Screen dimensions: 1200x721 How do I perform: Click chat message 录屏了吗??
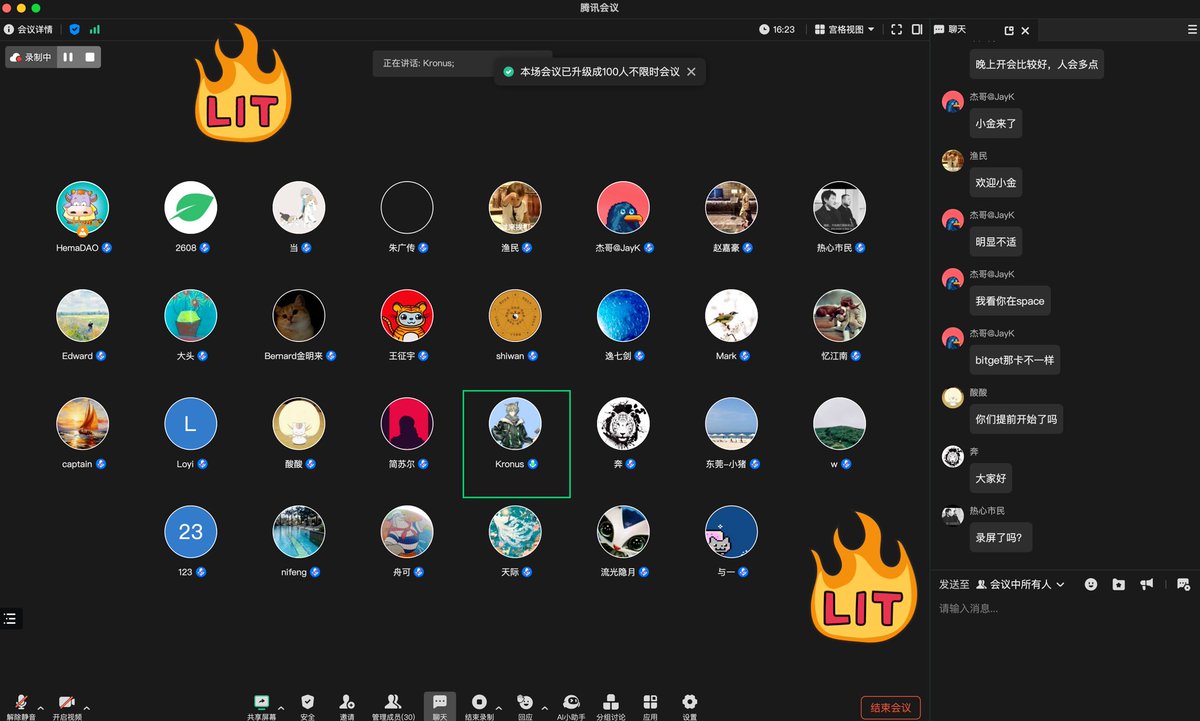click(1001, 537)
